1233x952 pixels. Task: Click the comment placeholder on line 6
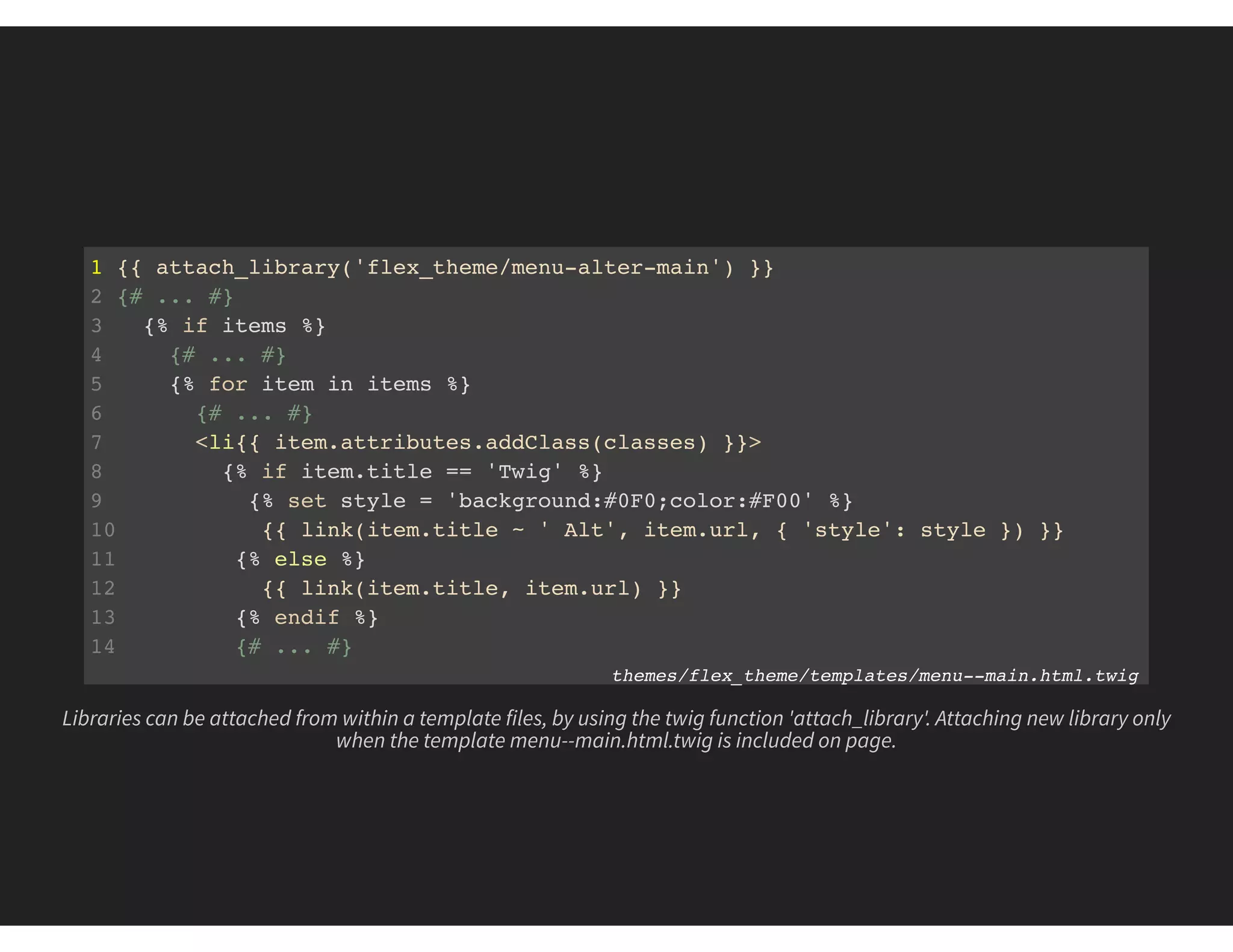[x=255, y=413]
